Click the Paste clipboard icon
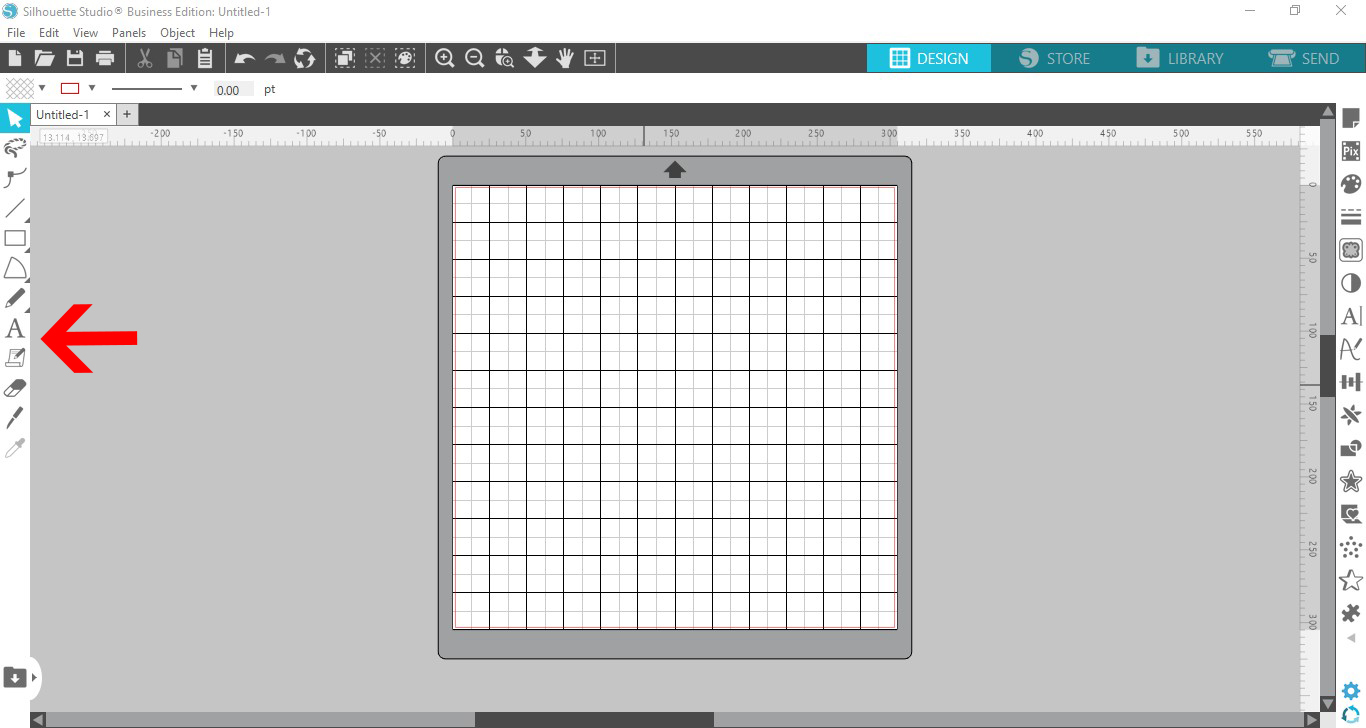The width and height of the screenshot is (1366, 728). pos(205,58)
